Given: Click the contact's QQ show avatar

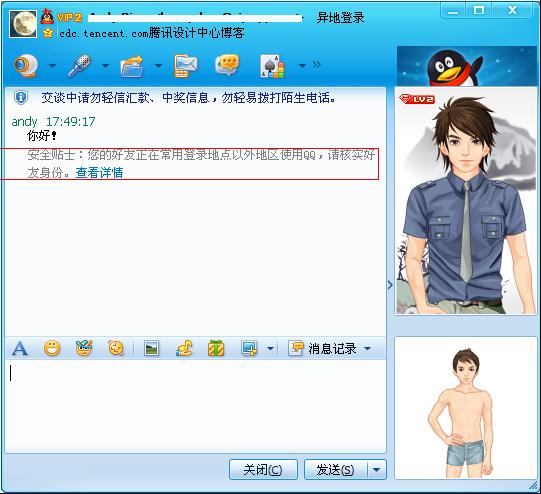Looking at the screenshot, I should [x=465, y=201].
